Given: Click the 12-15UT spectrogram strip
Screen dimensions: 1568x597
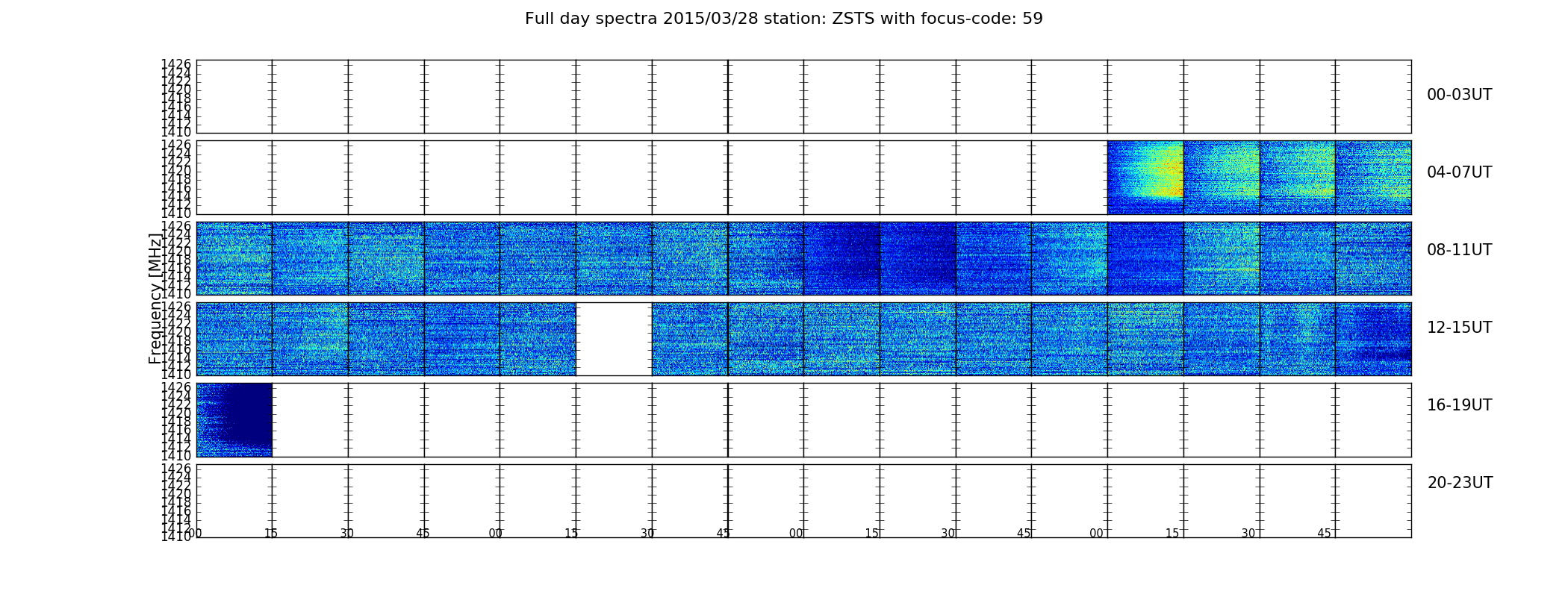Looking at the screenshot, I should tap(803, 339).
